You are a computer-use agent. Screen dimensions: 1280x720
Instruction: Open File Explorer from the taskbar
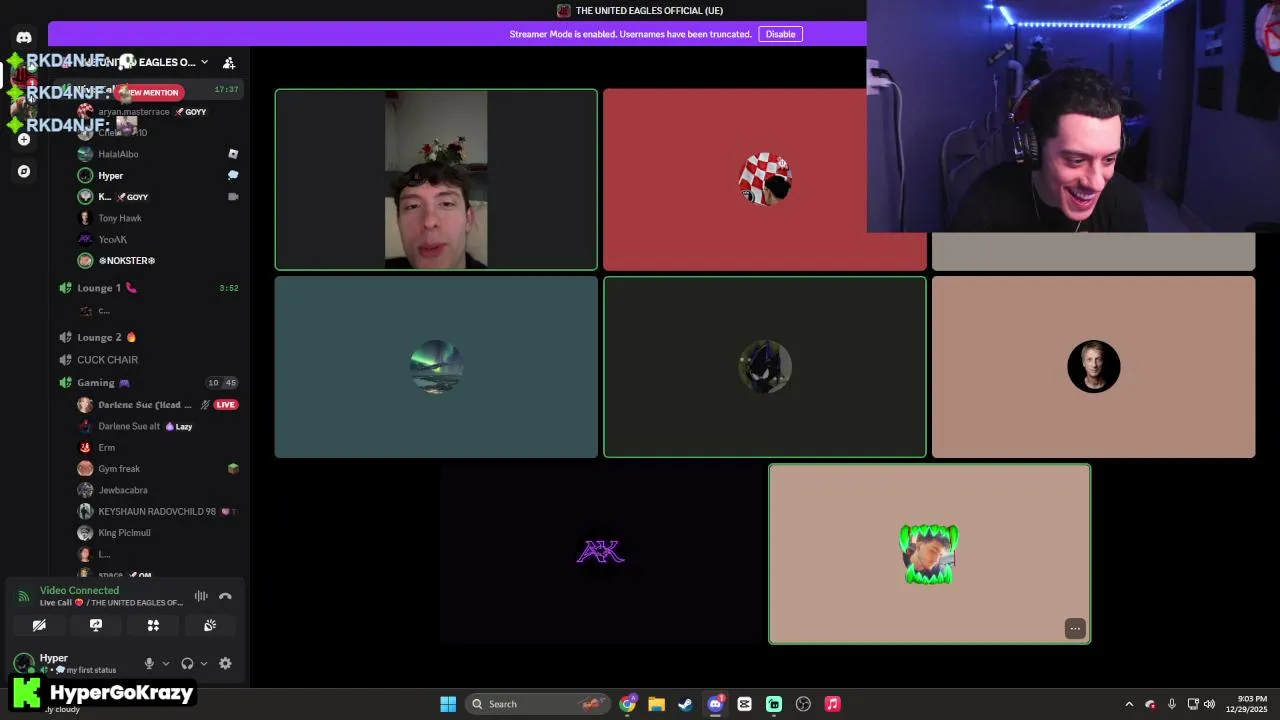pos(656,704)
